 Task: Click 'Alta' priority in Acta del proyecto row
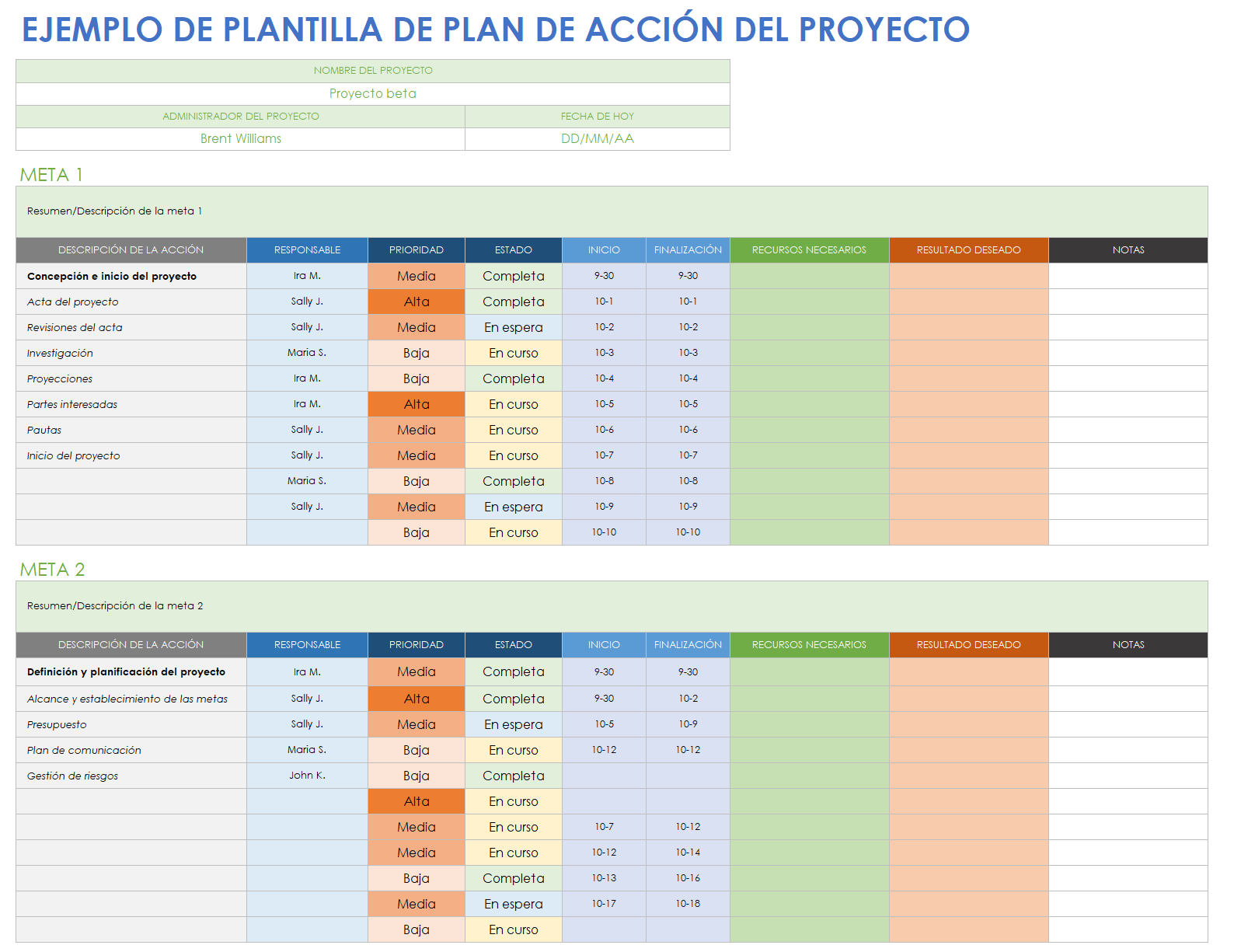coord(417,302)
